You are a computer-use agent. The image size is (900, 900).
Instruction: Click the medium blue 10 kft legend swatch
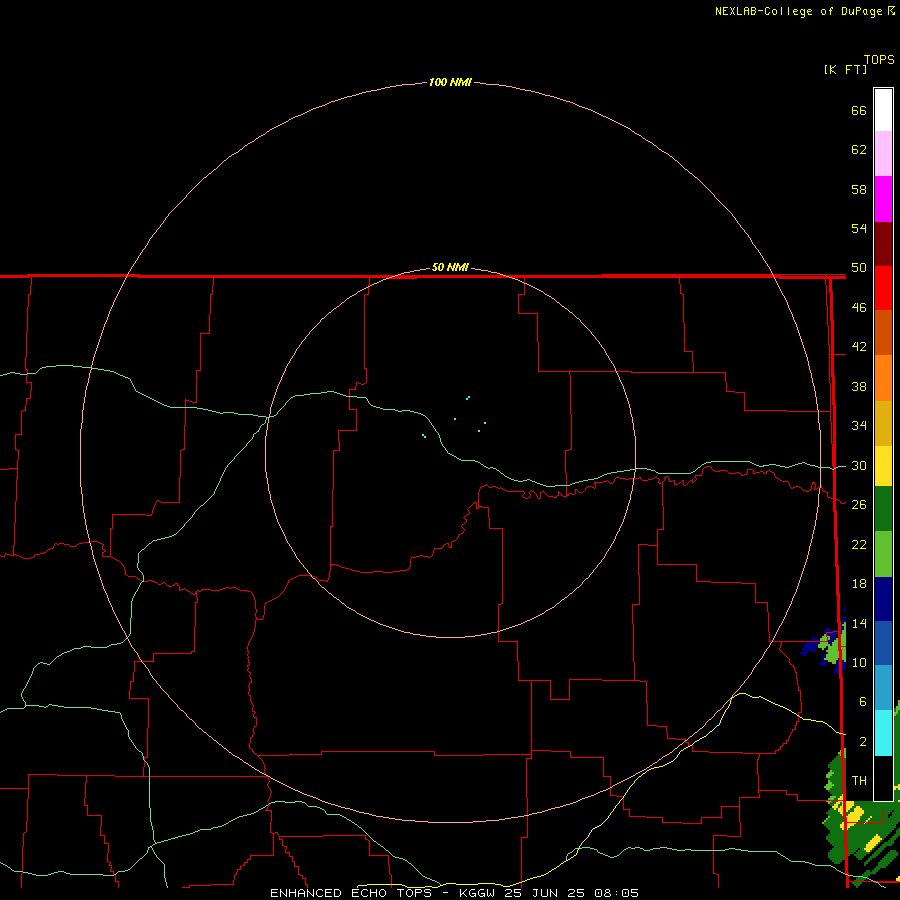pyautogui.click(x=883, y=643)
